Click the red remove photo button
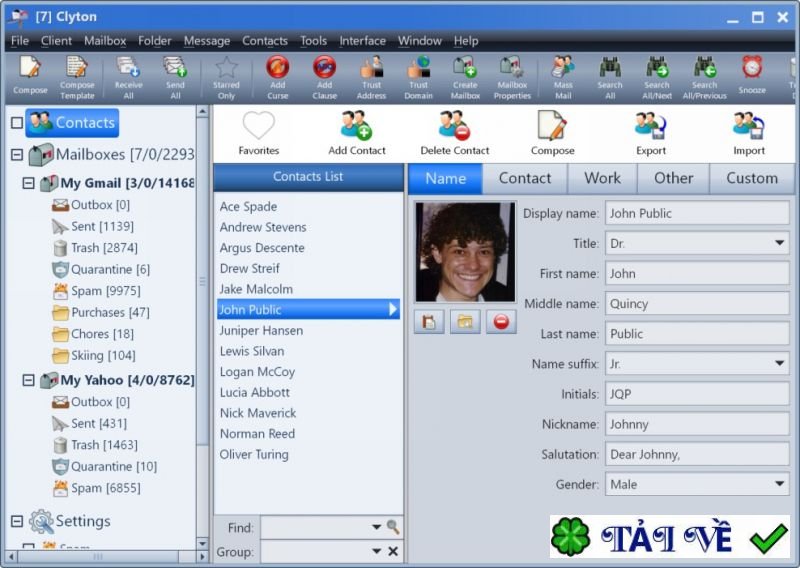This screenshot has width=800, height=568. pos(501,322)
